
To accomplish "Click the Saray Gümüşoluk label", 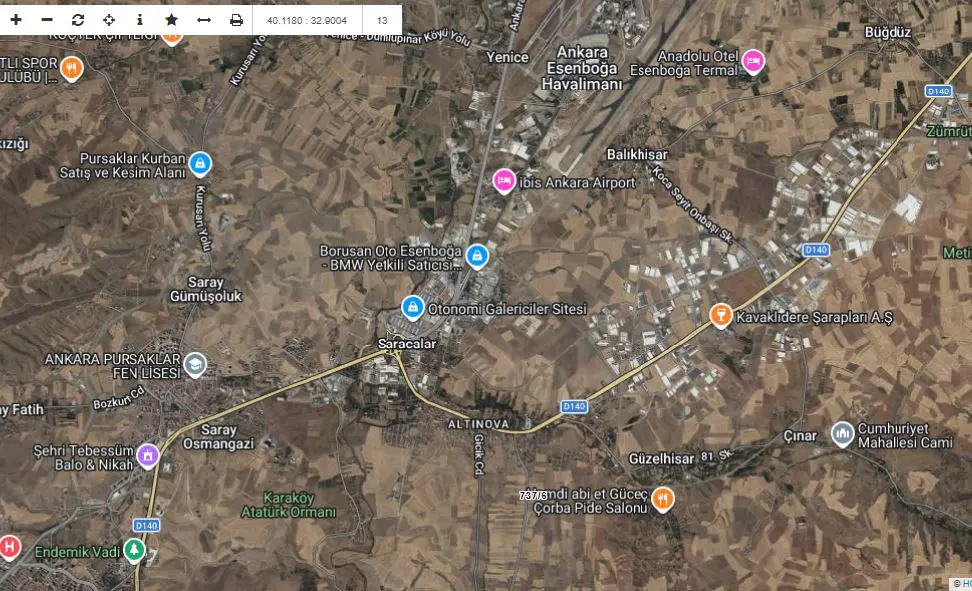I will (x=206, y=290).
